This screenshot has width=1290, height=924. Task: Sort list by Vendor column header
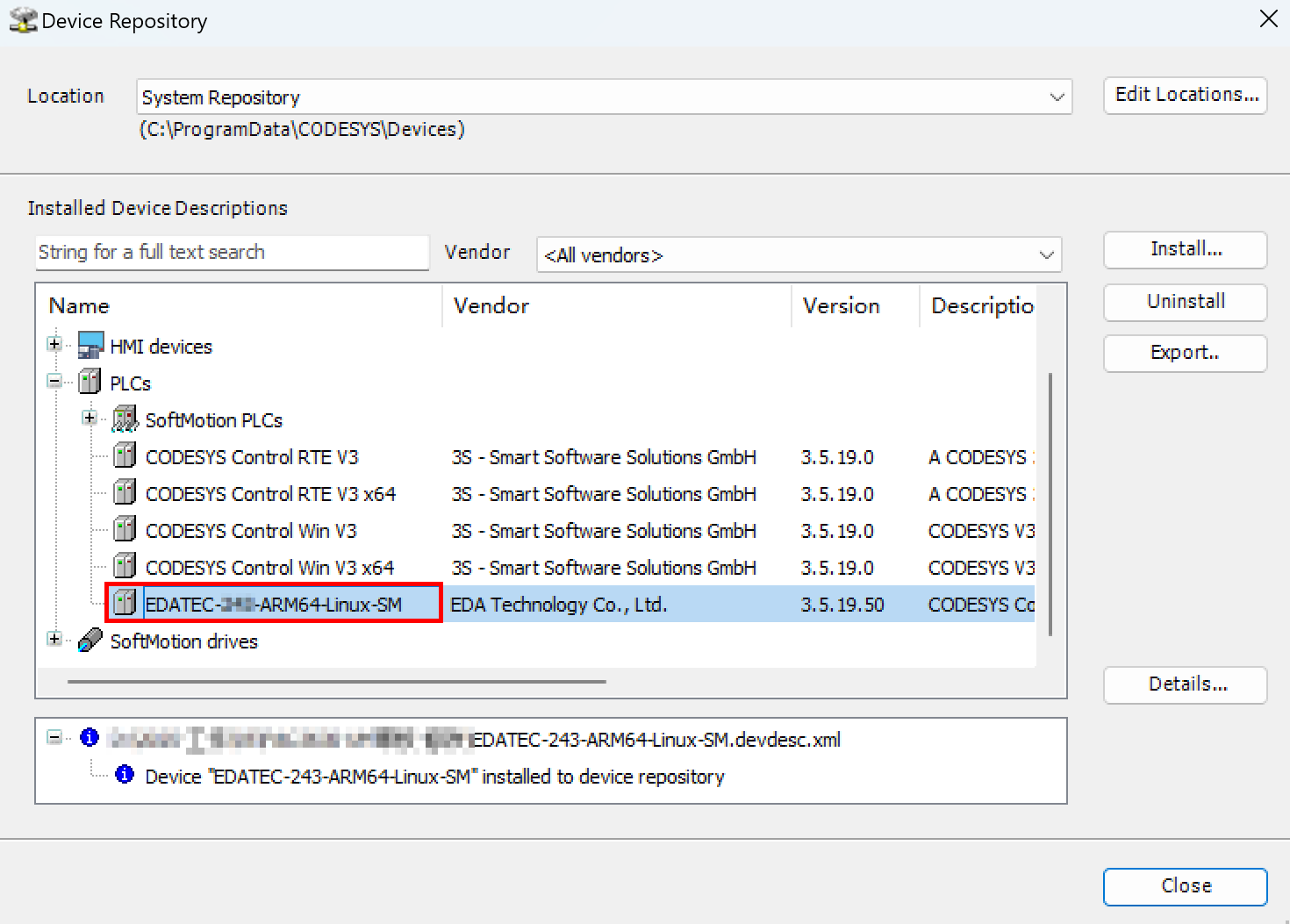491,306
